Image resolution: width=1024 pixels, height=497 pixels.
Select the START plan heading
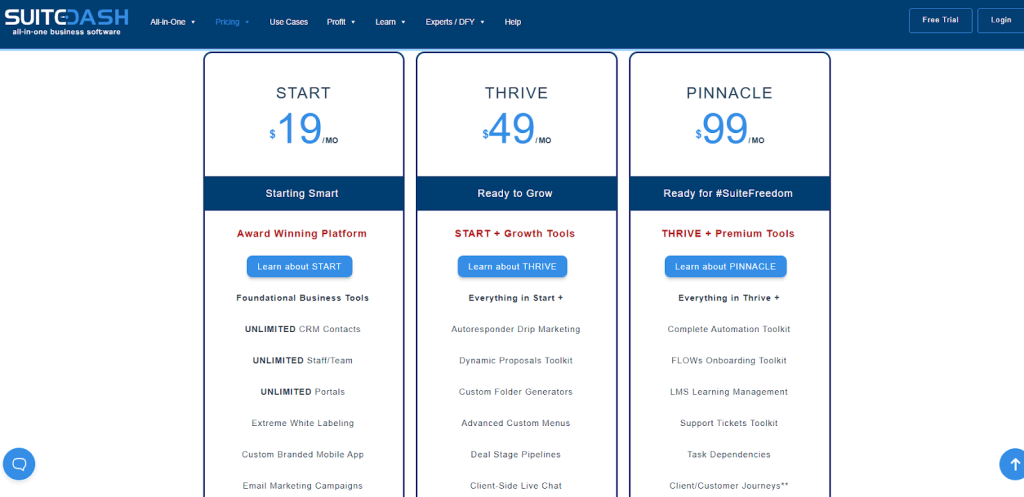[x=303, y=93]
